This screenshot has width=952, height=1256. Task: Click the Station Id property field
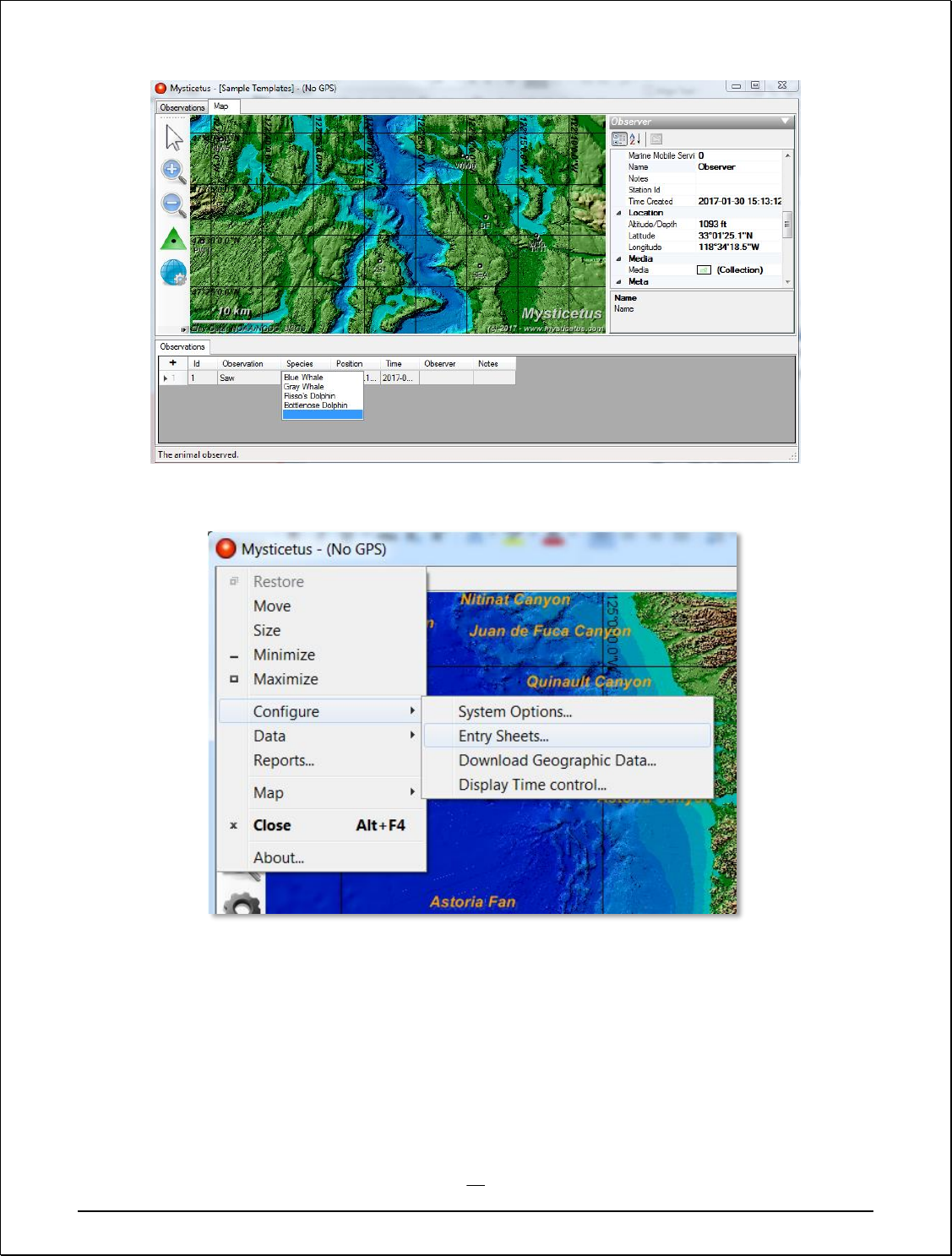pyautogui.click(x=739, y=190)
